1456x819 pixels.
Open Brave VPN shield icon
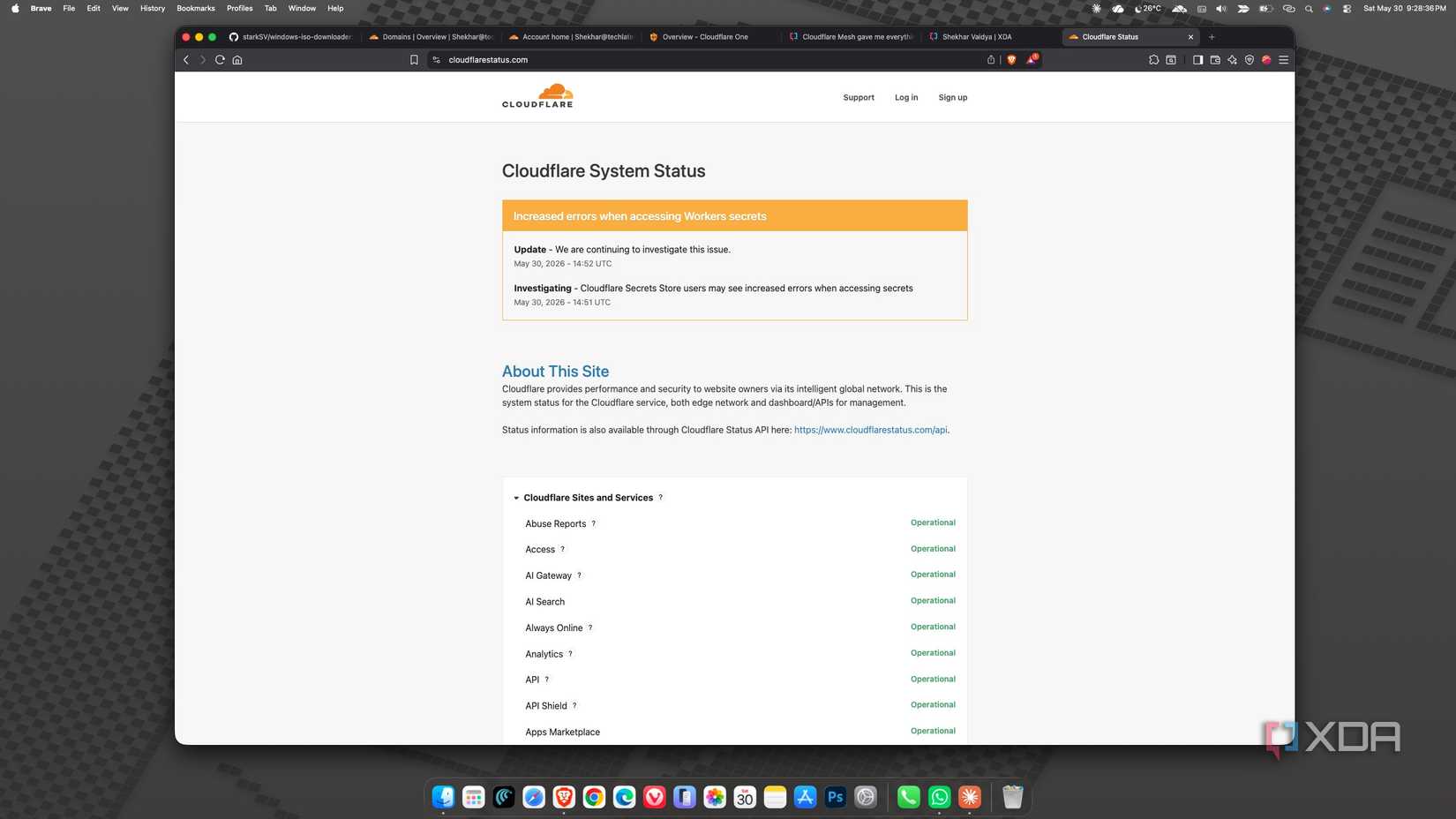(1250, 60)
